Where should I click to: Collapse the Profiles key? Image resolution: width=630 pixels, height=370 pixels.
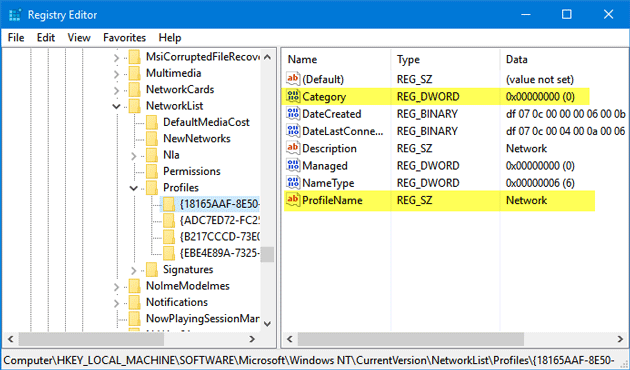click(x=134, y=188)
